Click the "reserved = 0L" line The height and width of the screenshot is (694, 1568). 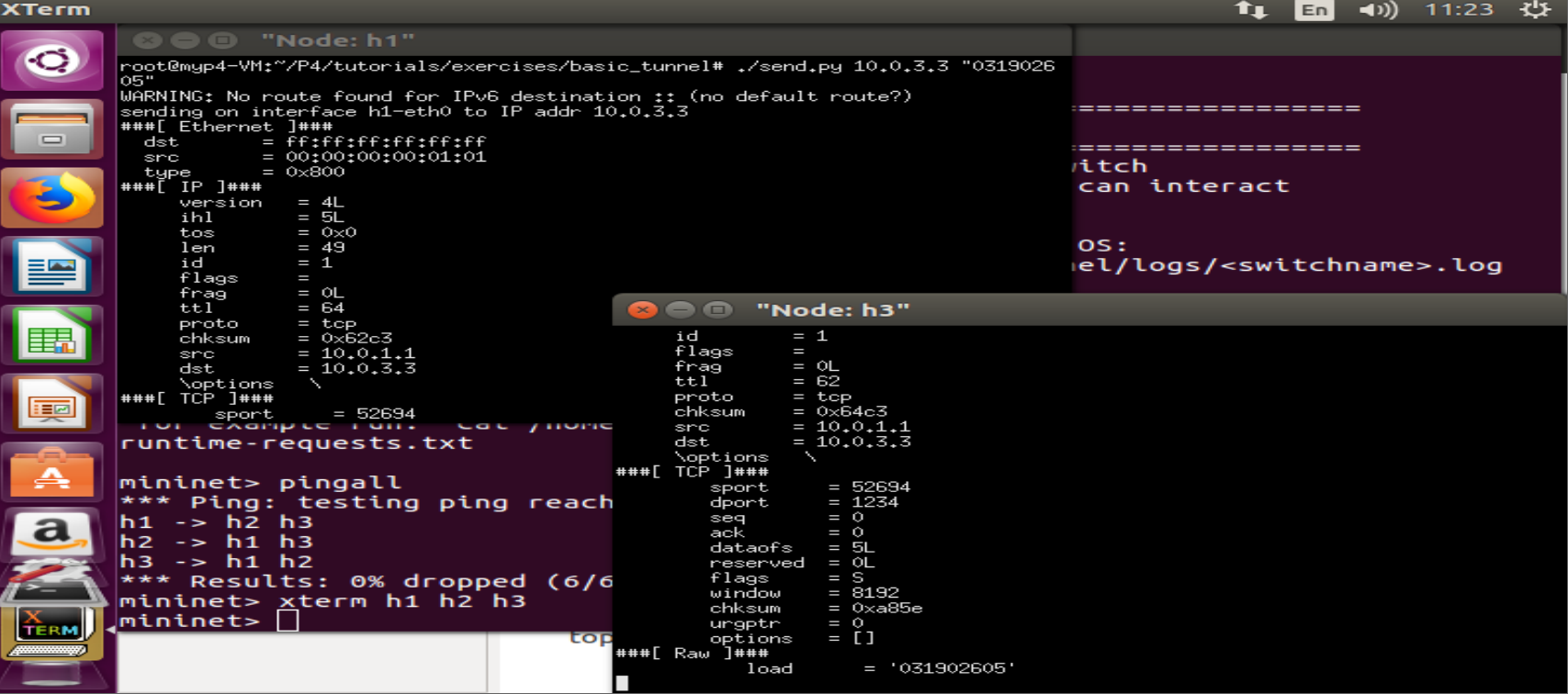(792, 563)
